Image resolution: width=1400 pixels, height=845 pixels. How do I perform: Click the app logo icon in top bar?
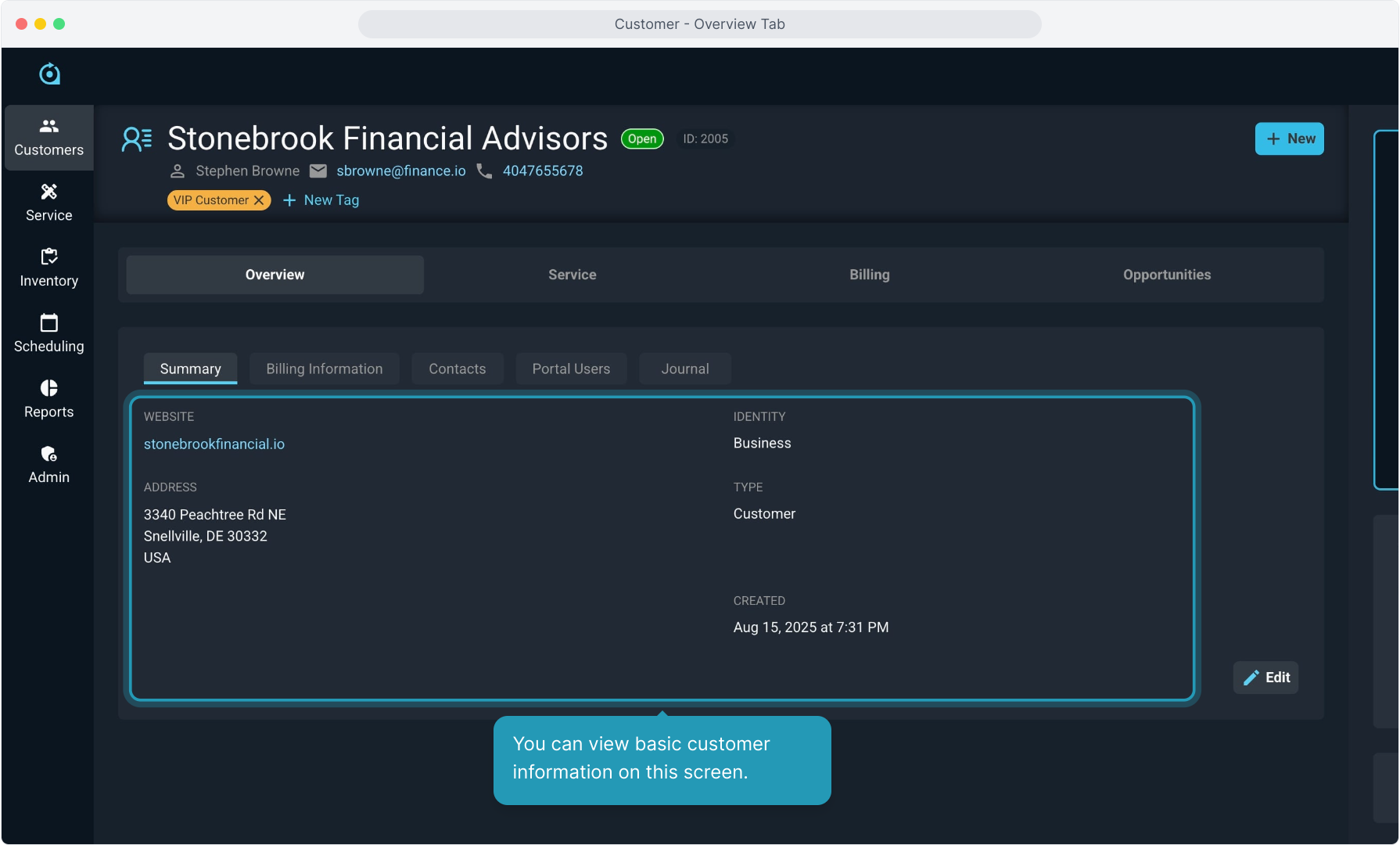point(49,74)
